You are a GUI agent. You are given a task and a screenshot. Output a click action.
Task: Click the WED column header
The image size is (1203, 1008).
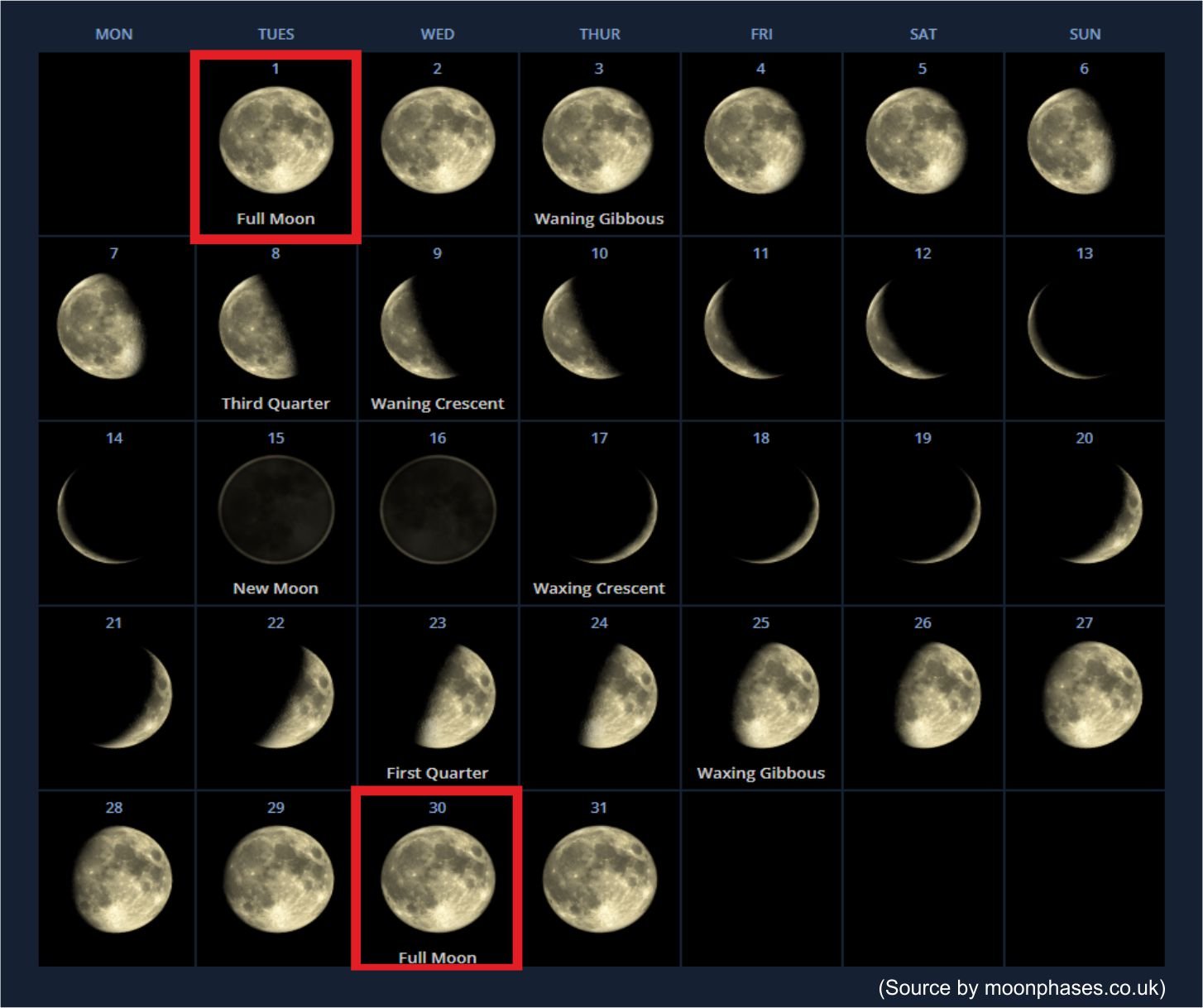click(438, 34)
